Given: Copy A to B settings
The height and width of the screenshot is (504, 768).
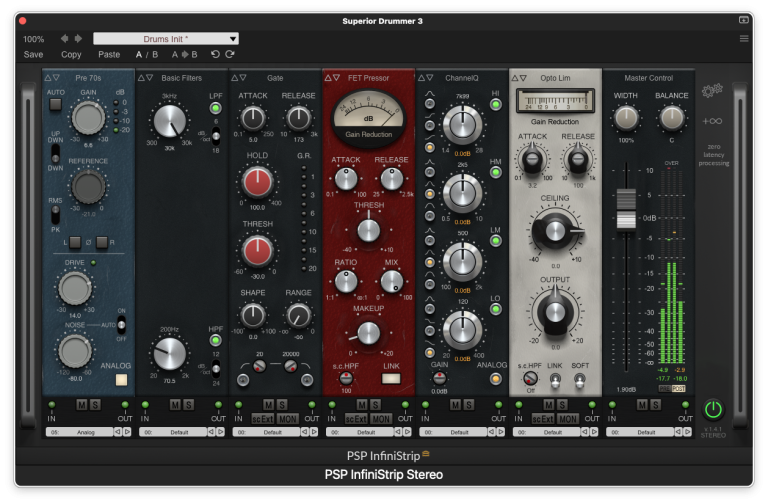Looking at the screenshot, I should pyautogui.click(x=185, y=54).
